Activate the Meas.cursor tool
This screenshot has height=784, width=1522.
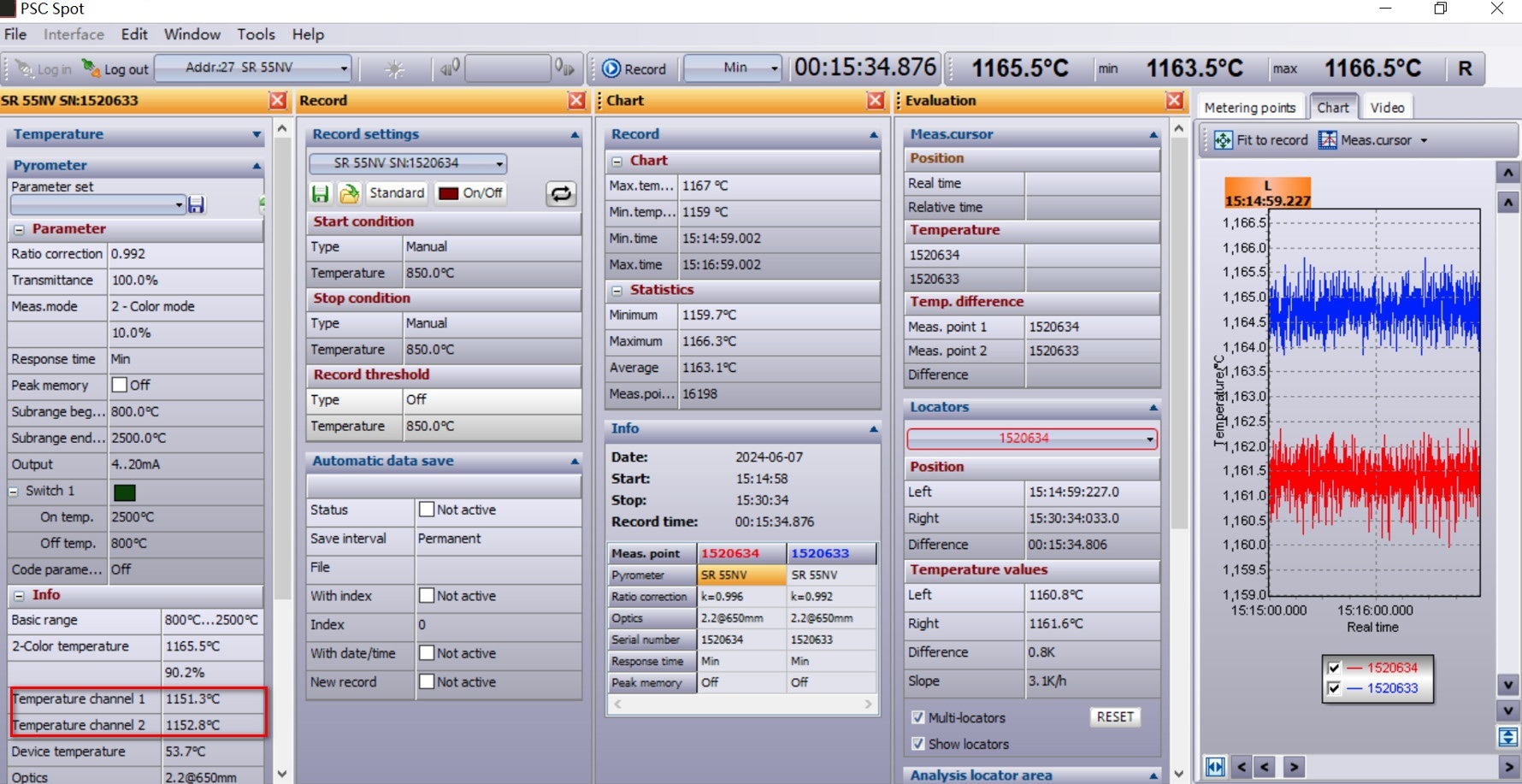pos(1365,140)
